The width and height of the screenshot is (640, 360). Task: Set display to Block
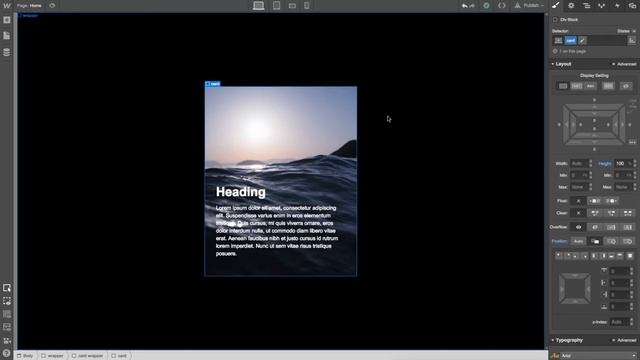(563, 86)
